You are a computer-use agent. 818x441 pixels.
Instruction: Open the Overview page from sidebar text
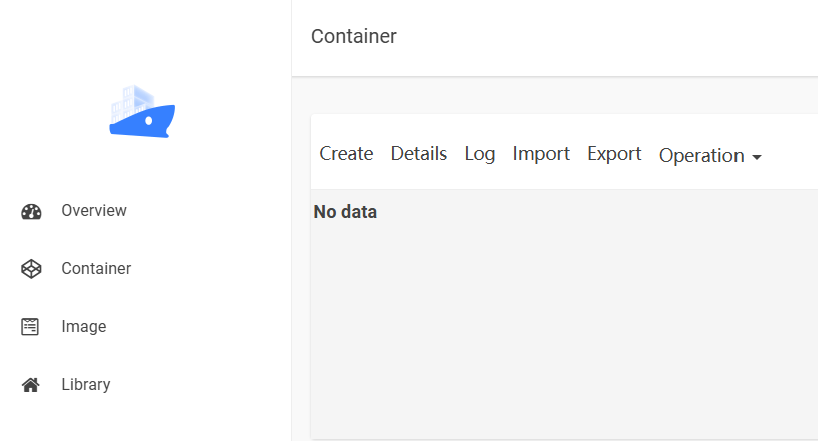94,211
